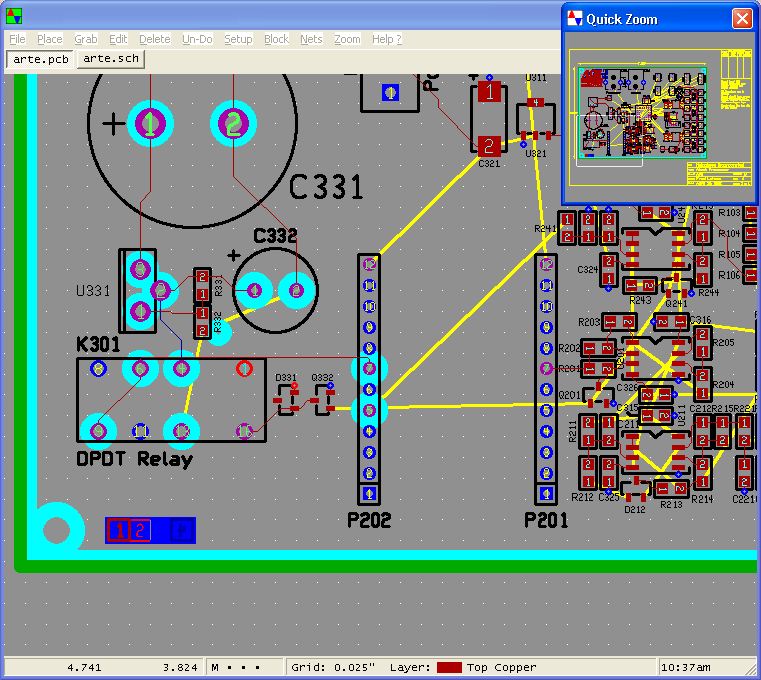Select the red pad 1 of C321
761x680 pixels.
[488, 92]
